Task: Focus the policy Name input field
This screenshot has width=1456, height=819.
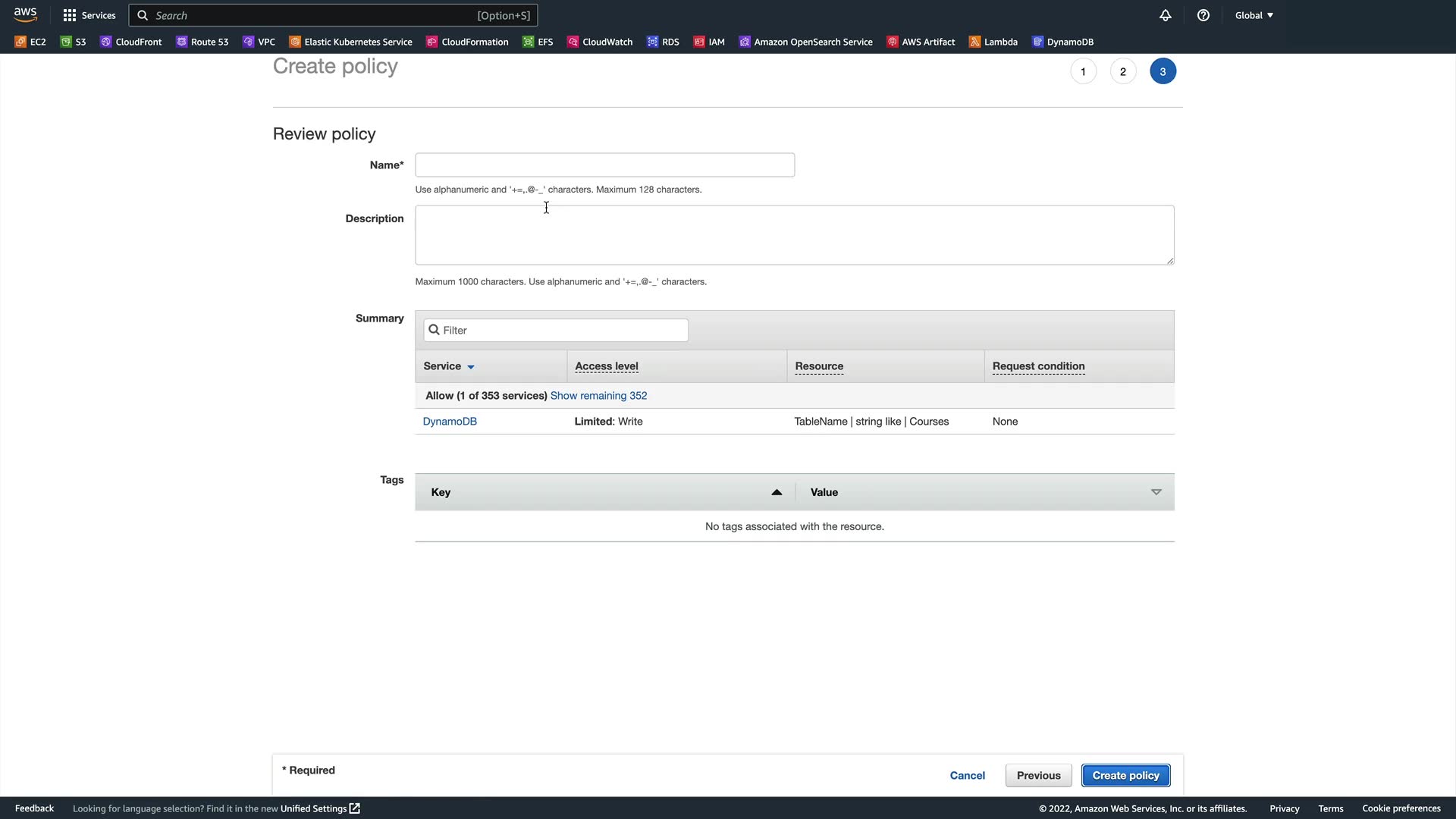Action: coord(604,165)
